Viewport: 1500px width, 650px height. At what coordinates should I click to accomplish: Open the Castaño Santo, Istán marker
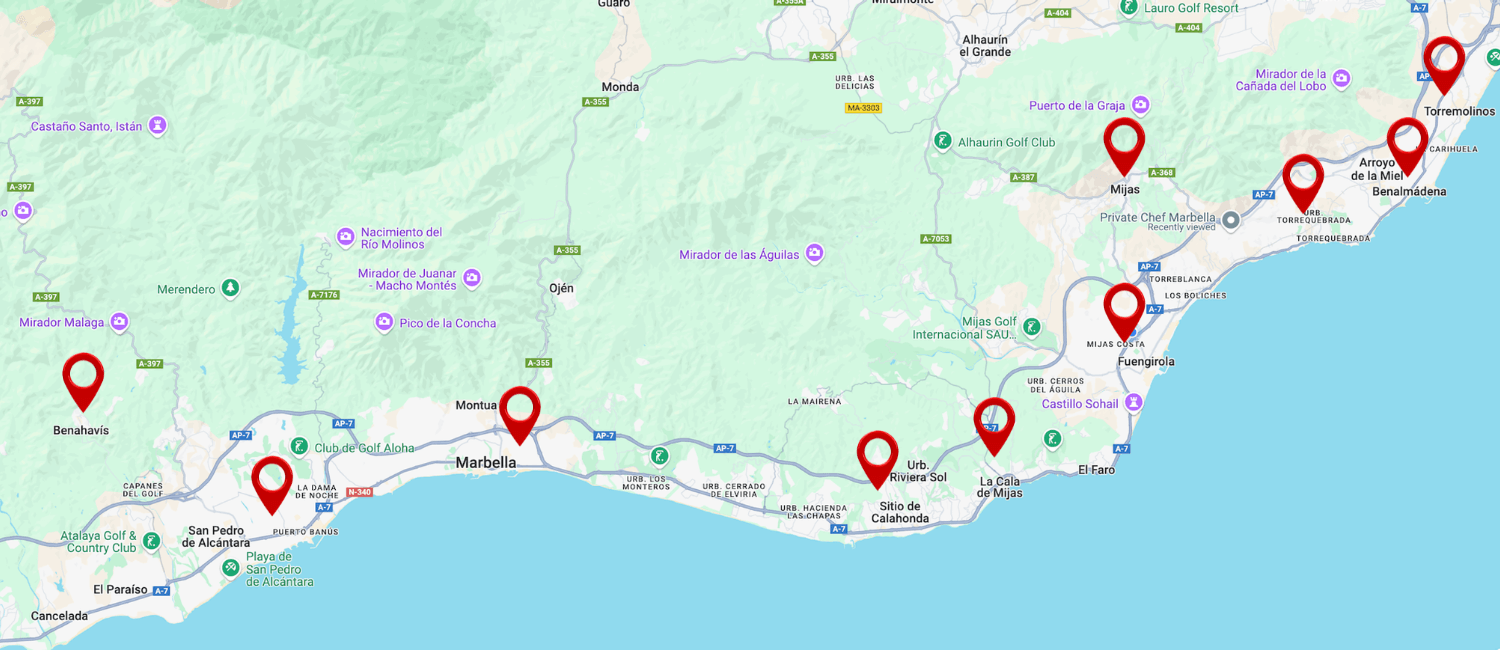tap(157, 126)
